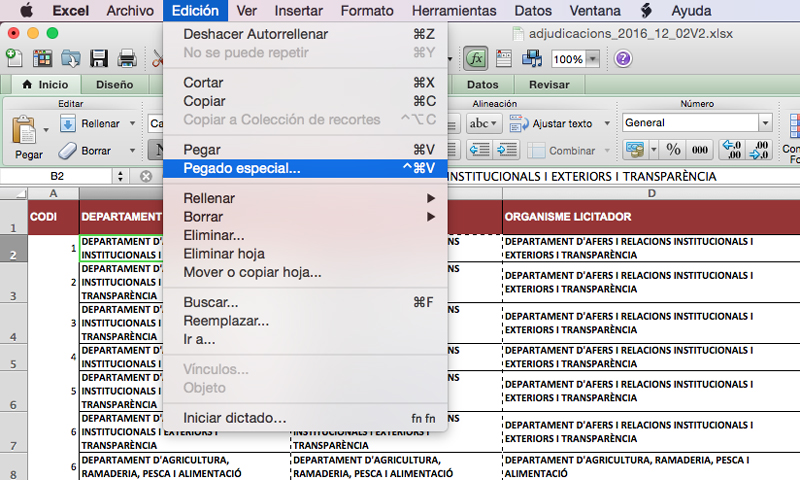Select Pegado especial... menu item

pyautogui.click(x=305, y=168)
